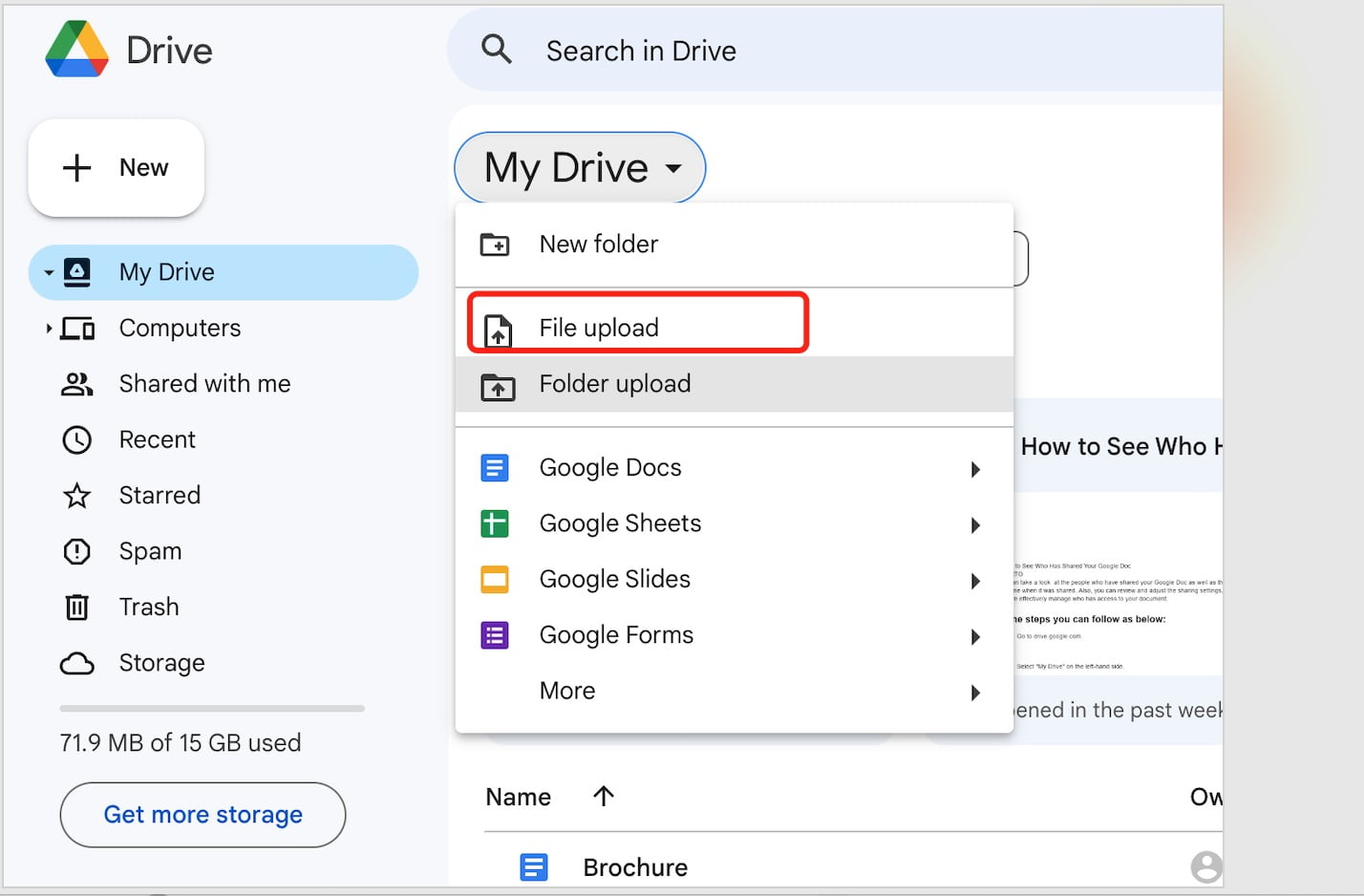This screenshot has width=1364, height=896.
Task: Click the Google Slides yellow icon
Action: click(x=495, y=580)
